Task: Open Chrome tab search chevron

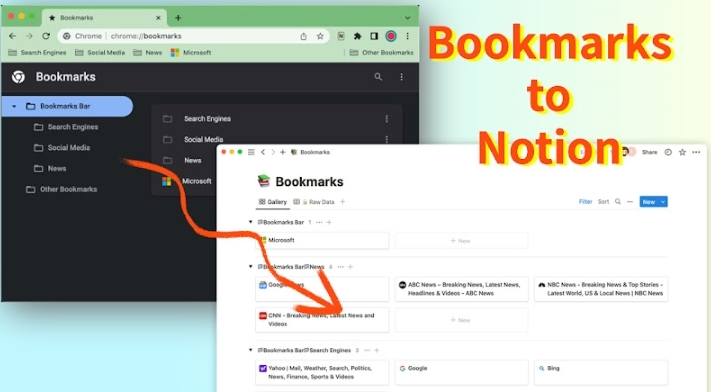Action: (407, 18)
